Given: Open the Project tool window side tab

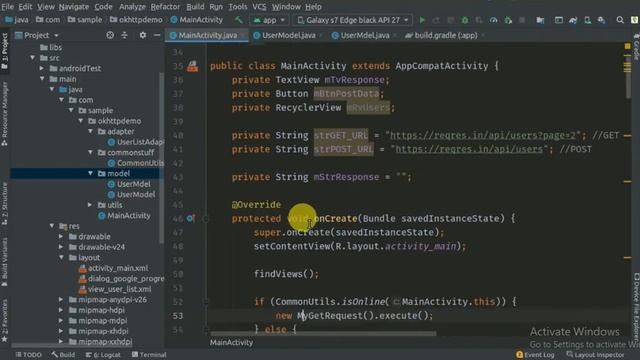Looking at the screenshot, I should (x=4, y=51).
